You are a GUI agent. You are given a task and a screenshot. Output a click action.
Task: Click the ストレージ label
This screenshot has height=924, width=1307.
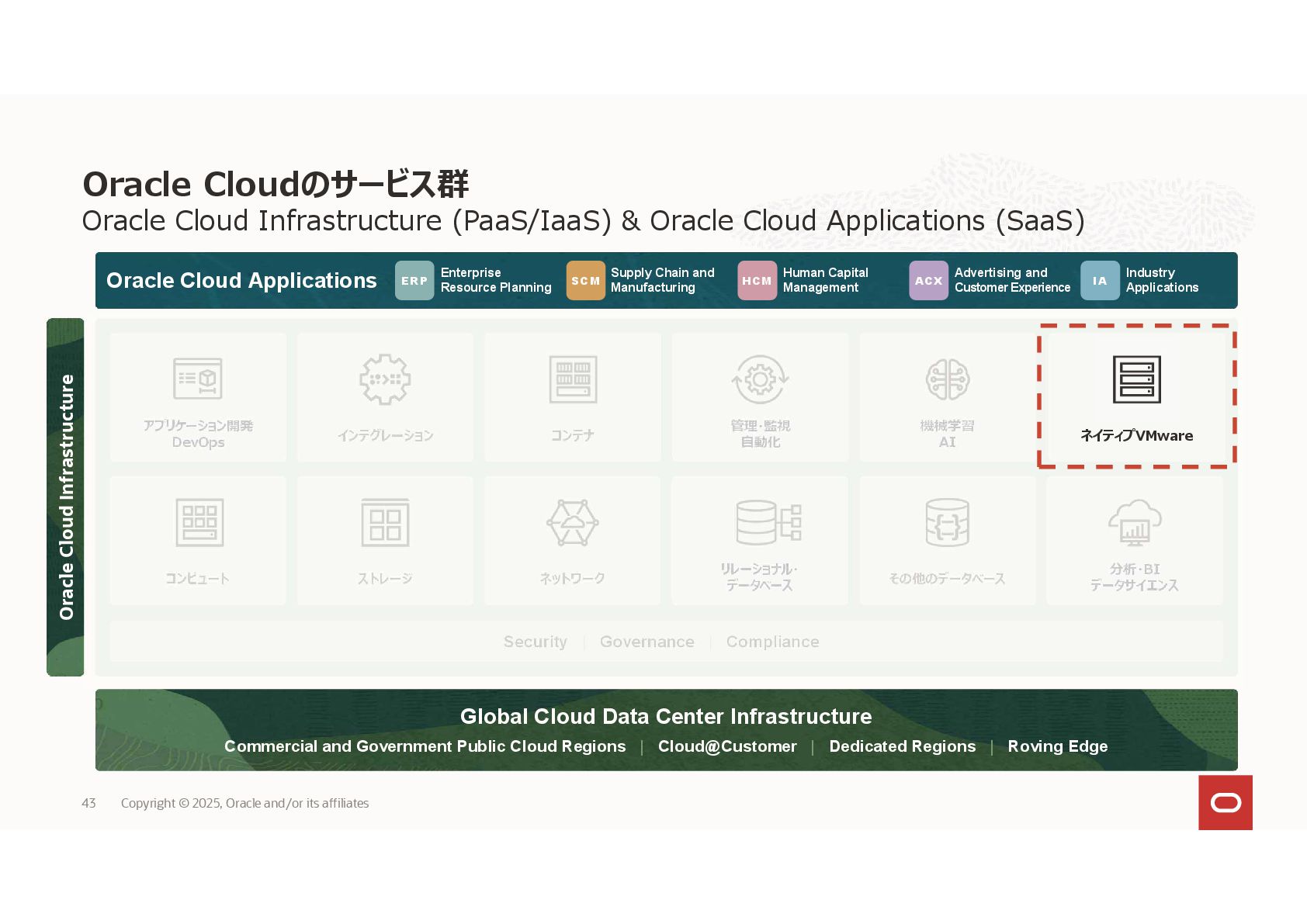pos(385,579)
